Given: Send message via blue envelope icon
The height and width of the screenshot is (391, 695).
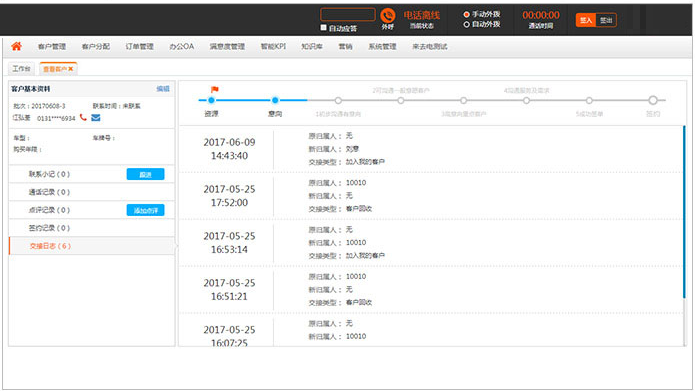Looking at the screenshot, I should point(96,117).
